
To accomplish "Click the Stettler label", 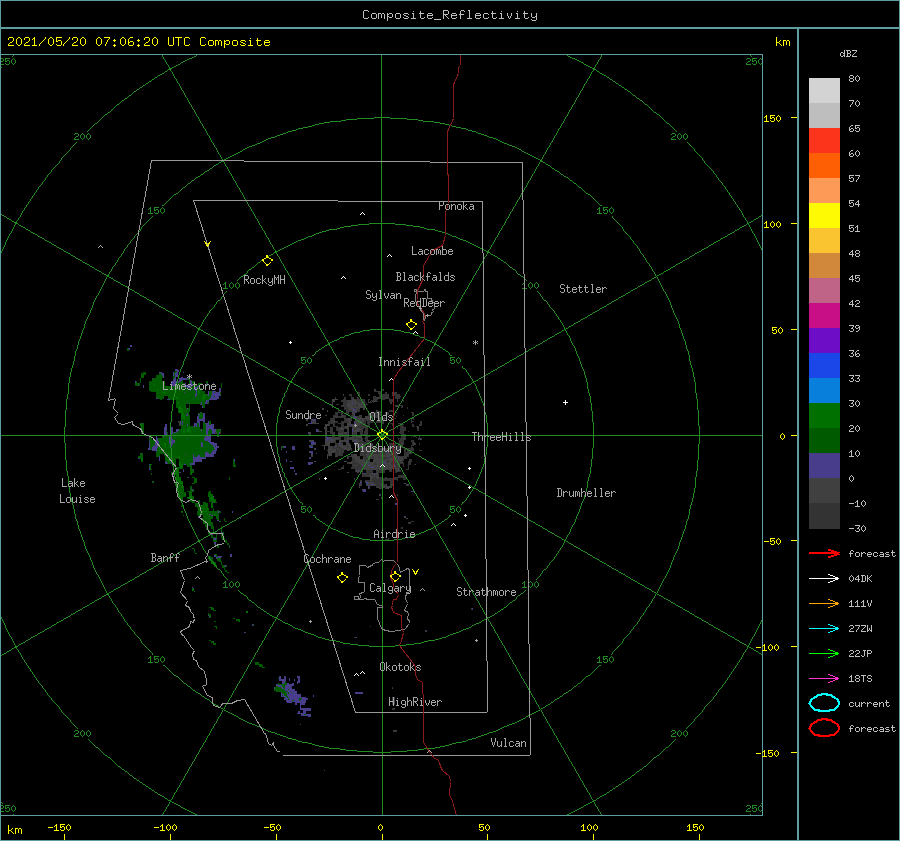I will pos(583,289).
